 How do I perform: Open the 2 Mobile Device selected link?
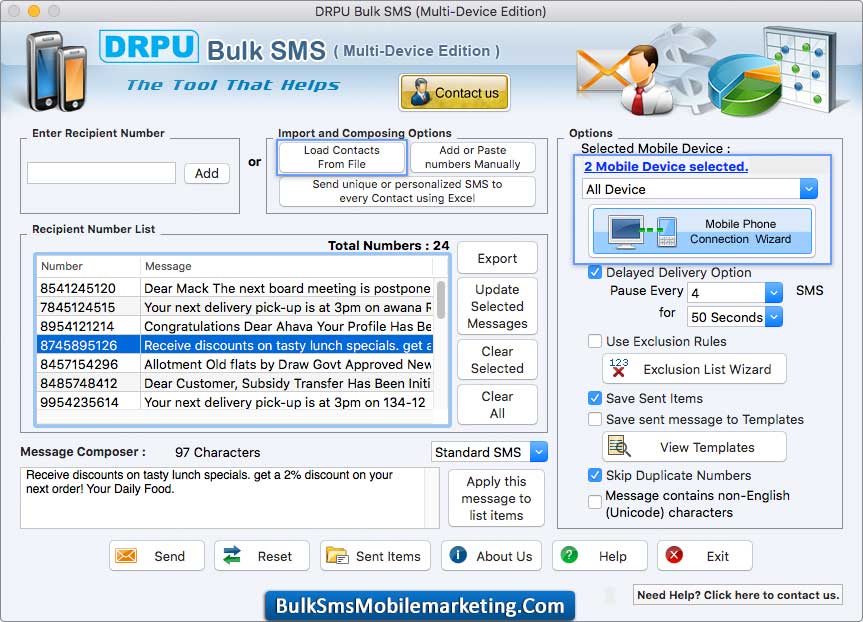point(666,166)
